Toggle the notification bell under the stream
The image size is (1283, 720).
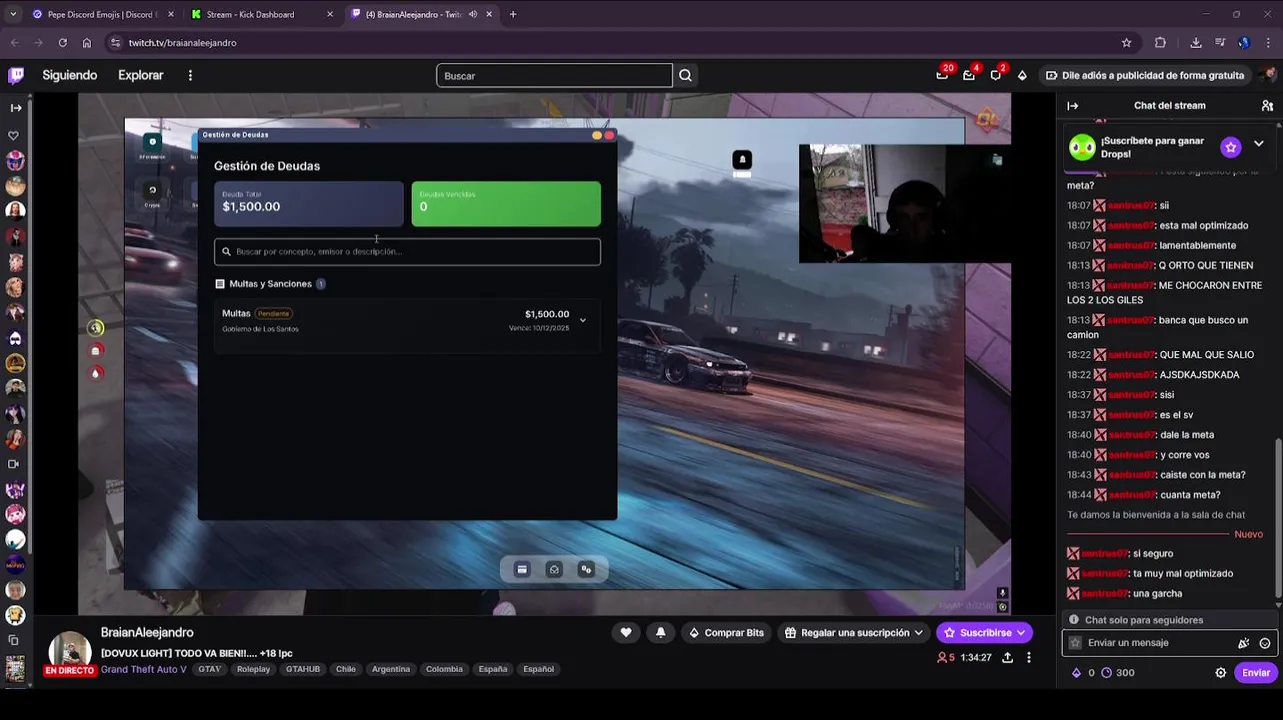660,632
